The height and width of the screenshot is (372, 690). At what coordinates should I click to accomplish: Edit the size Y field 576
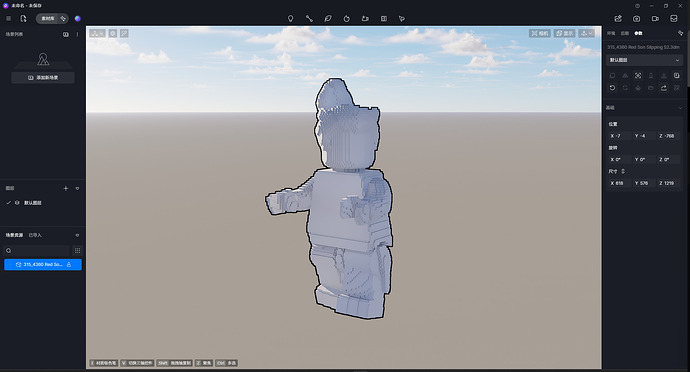[x=643, y=183]
